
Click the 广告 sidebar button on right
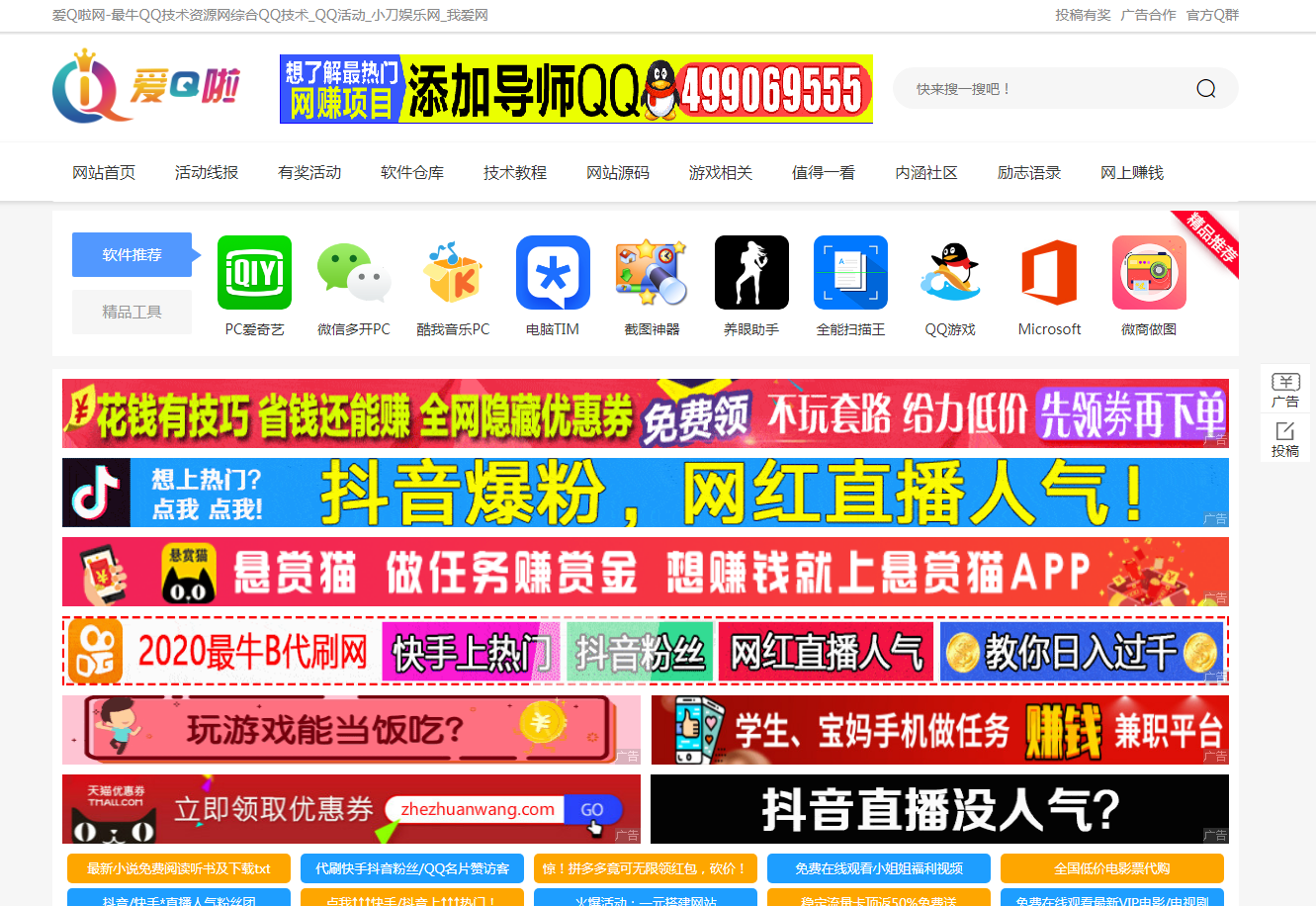[x=1284, y=390]
